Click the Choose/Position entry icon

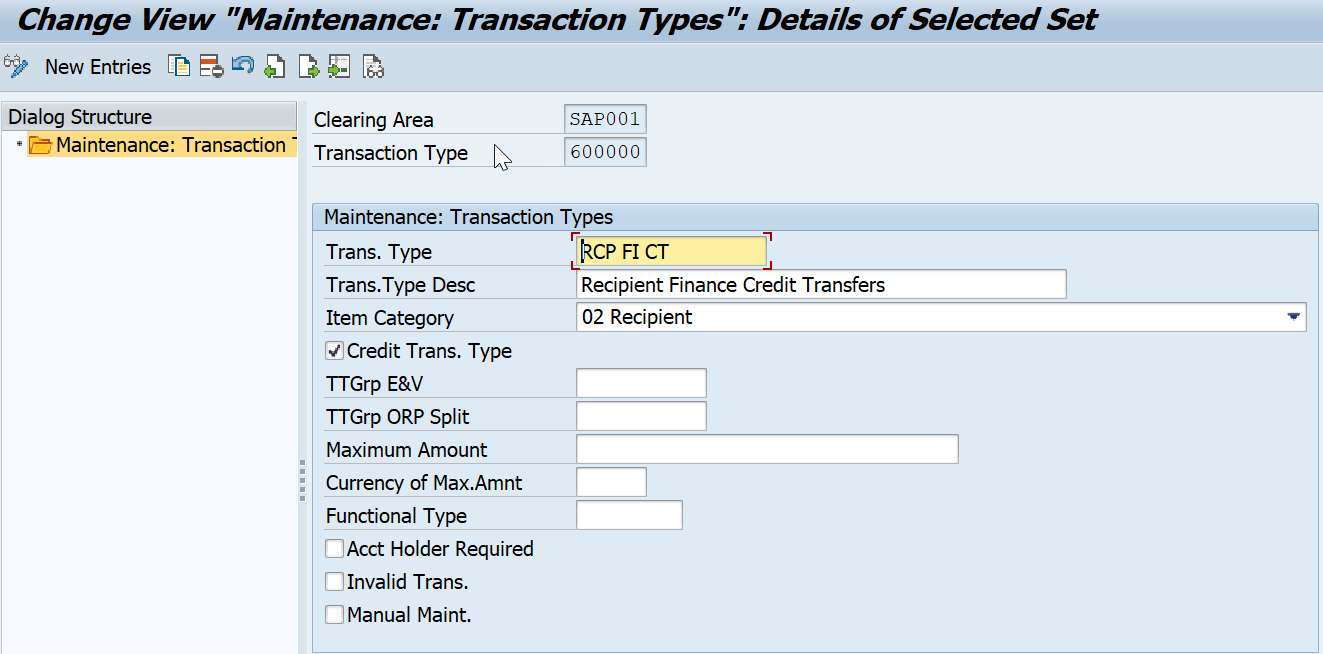(x=338, y=66)
